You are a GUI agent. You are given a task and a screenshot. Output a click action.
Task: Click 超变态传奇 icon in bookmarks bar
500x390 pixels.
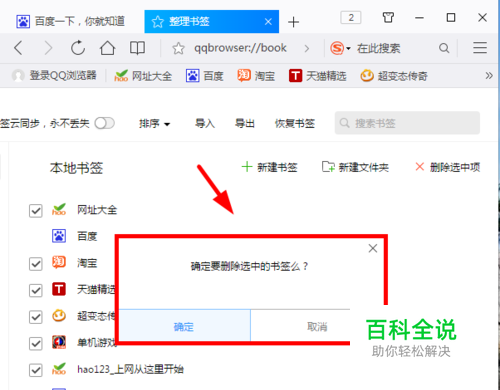click(x=367, y=76)
